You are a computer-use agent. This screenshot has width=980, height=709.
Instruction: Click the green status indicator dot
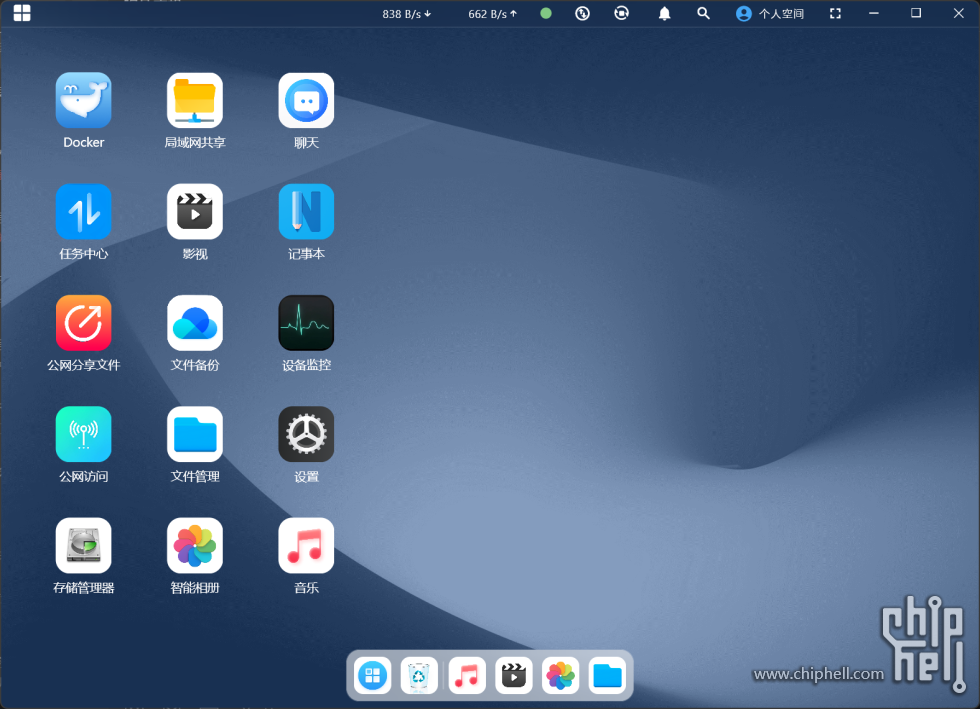(x=546, y=13)
